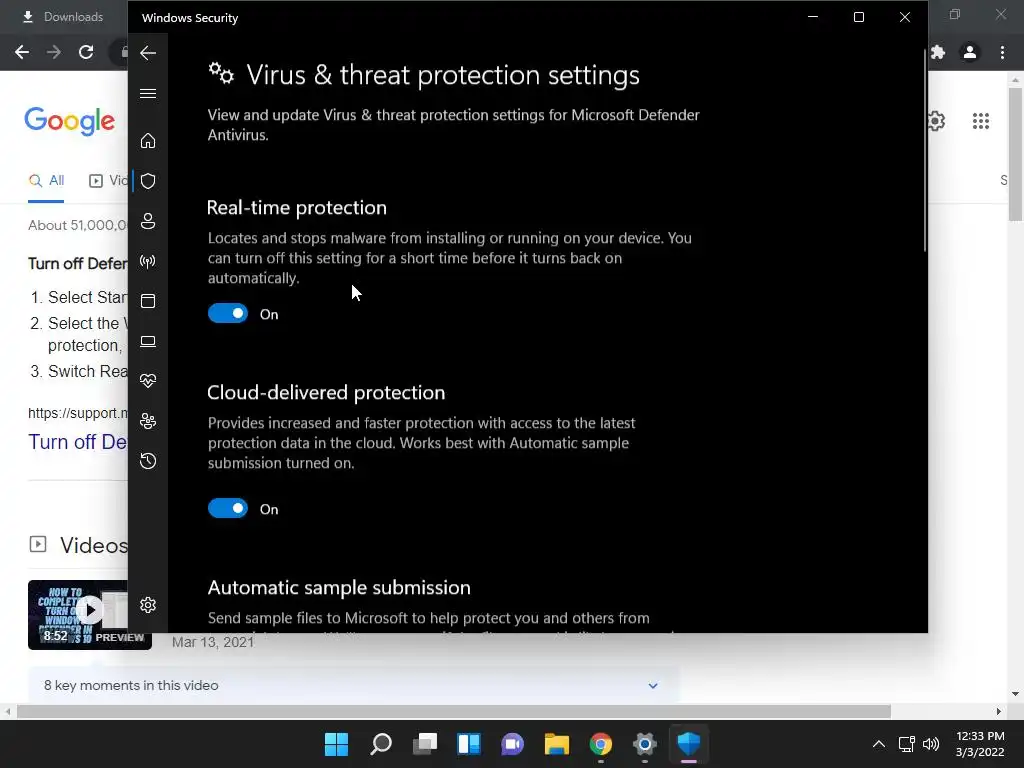Click the Chrome page vertical scrollbar thumb
The image size is (1024, 768).
coord(1015,154)
